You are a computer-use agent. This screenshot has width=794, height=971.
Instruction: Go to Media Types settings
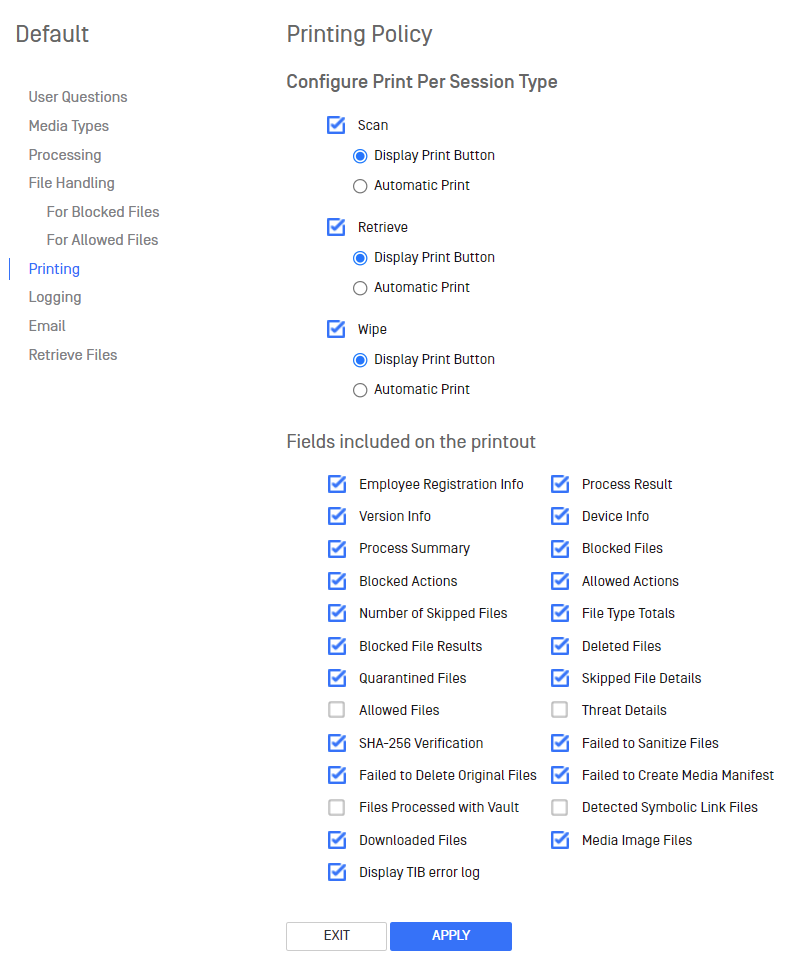click(69, 126)
